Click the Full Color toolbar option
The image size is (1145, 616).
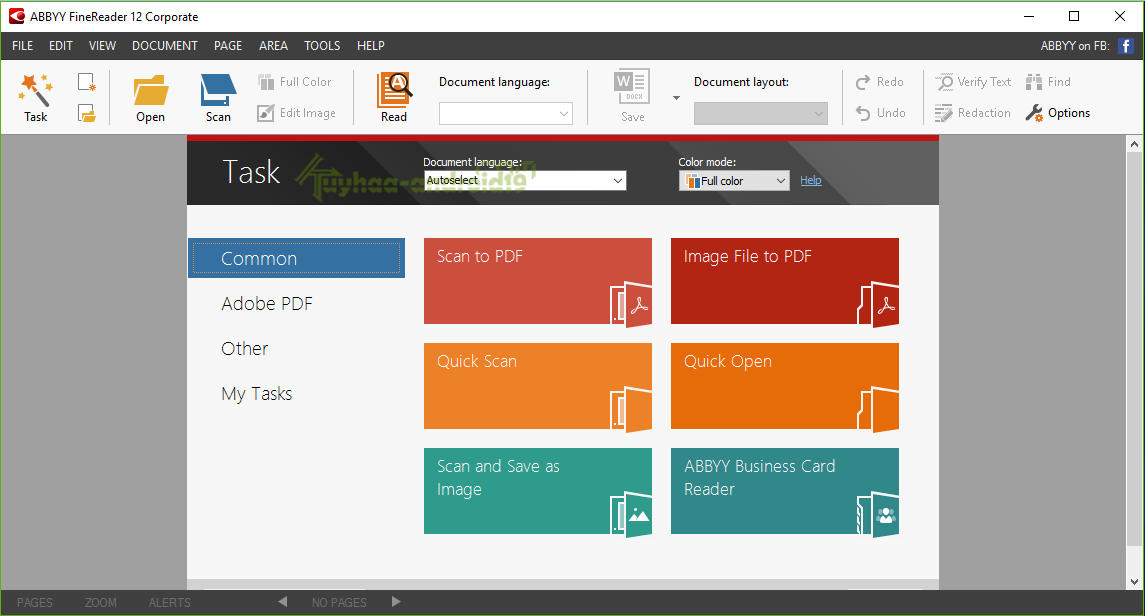click(x=295, y=82)
